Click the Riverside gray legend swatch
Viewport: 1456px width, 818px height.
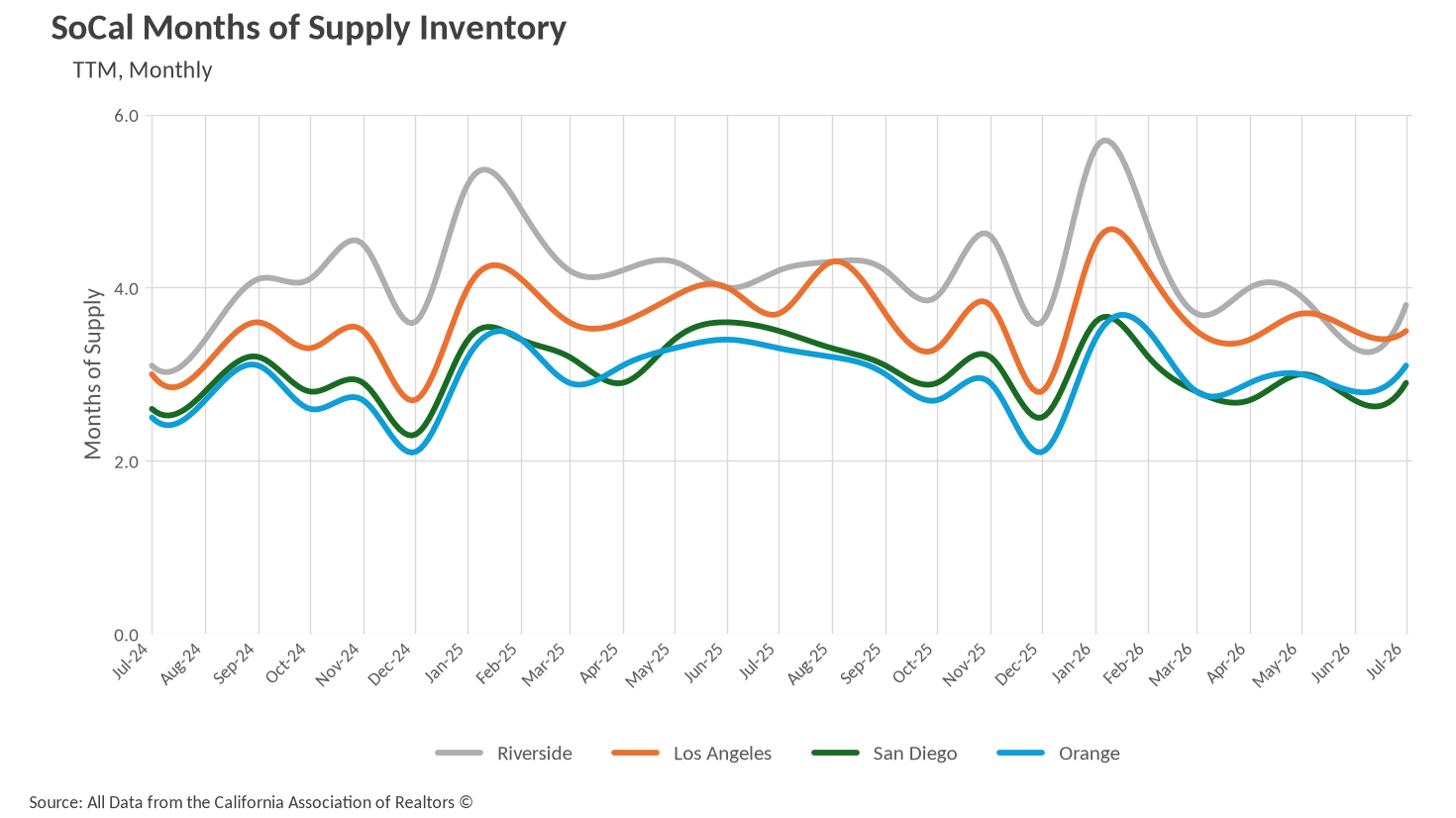click(x=459, y=753)
